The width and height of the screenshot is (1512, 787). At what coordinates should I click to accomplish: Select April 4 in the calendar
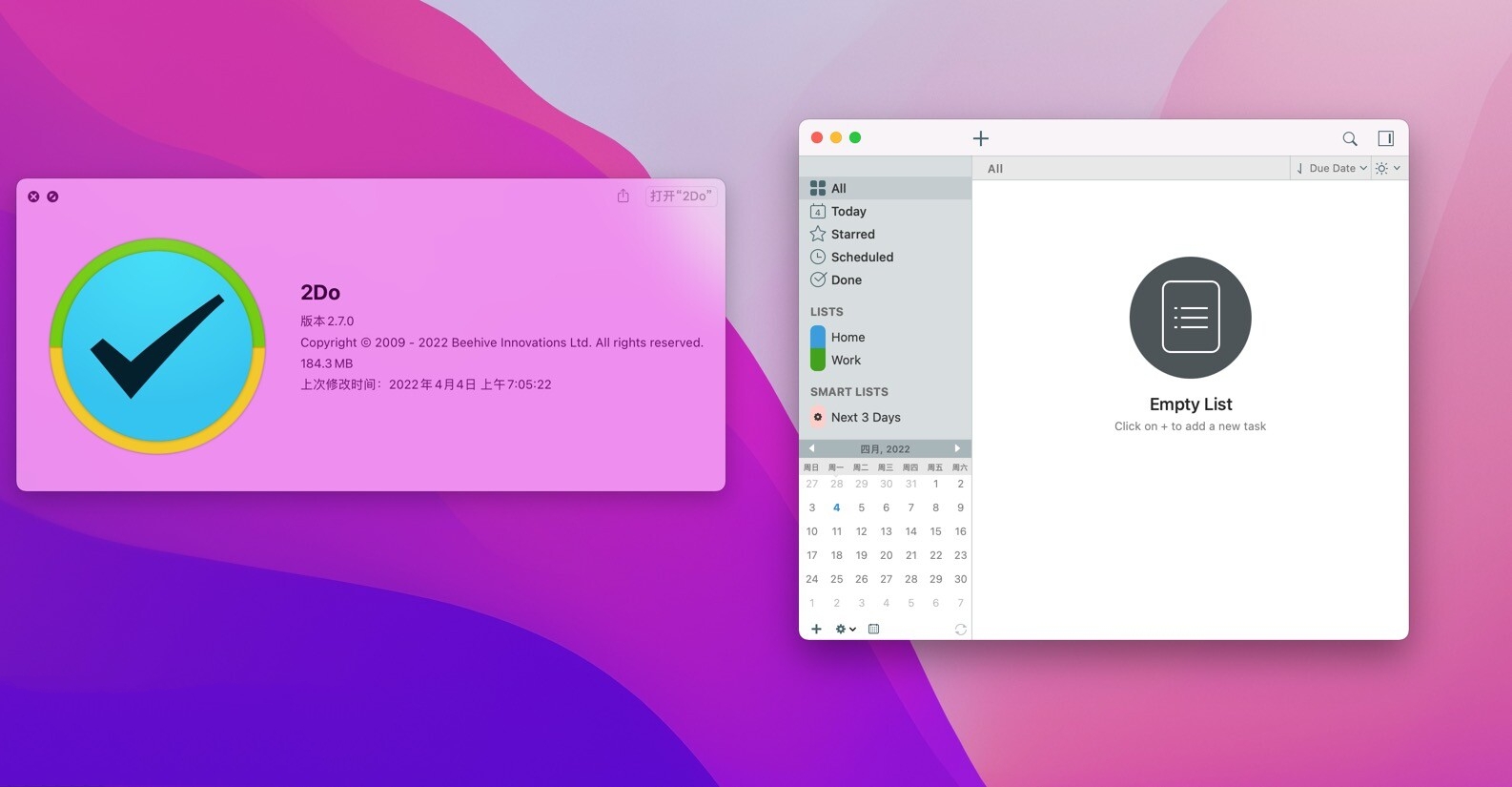tap(836, 507)
